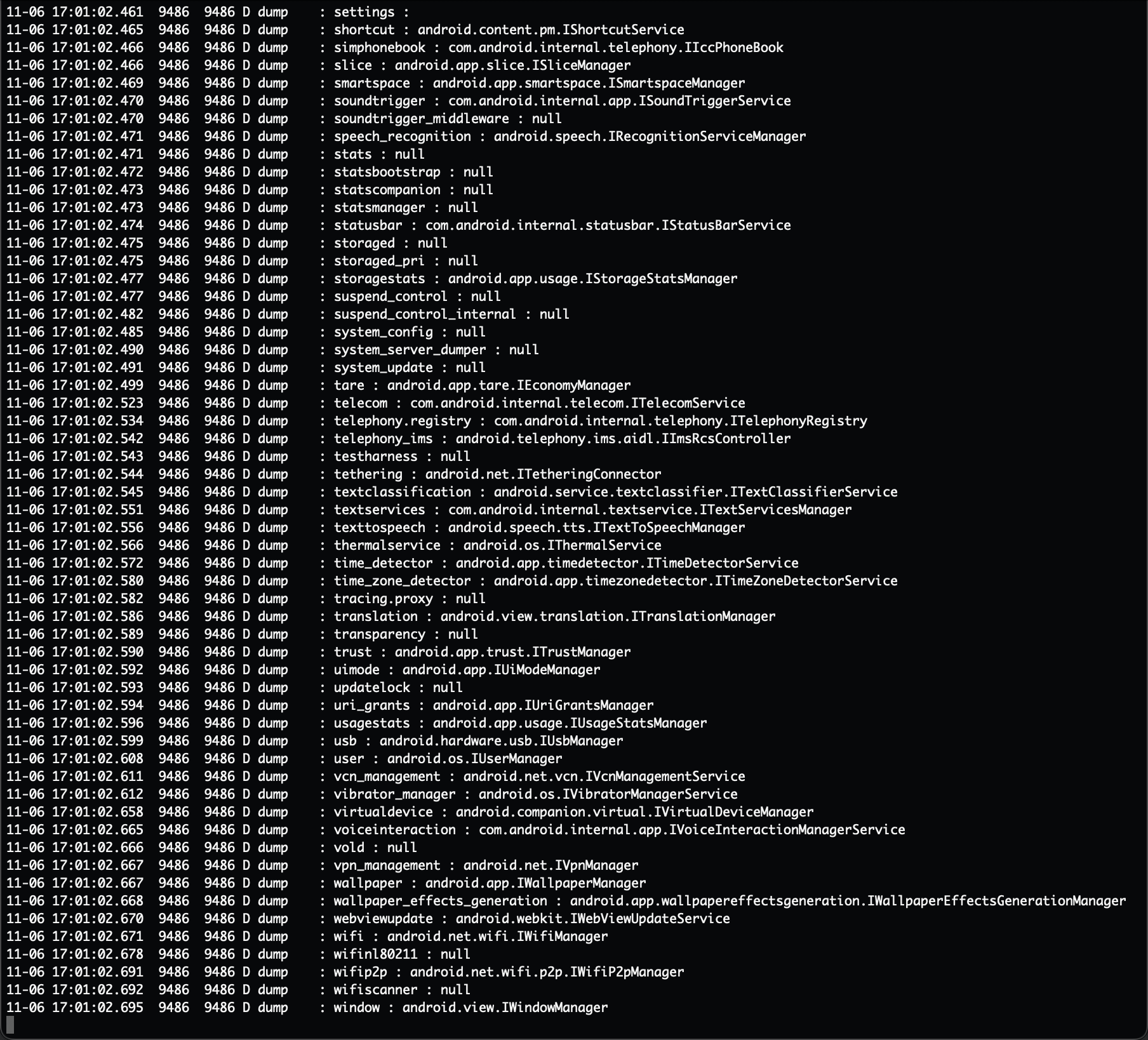This screenshot has width=1148, height=1040.
Task: Click the 'telephony.registry' service name
Action: pos(403,421)
